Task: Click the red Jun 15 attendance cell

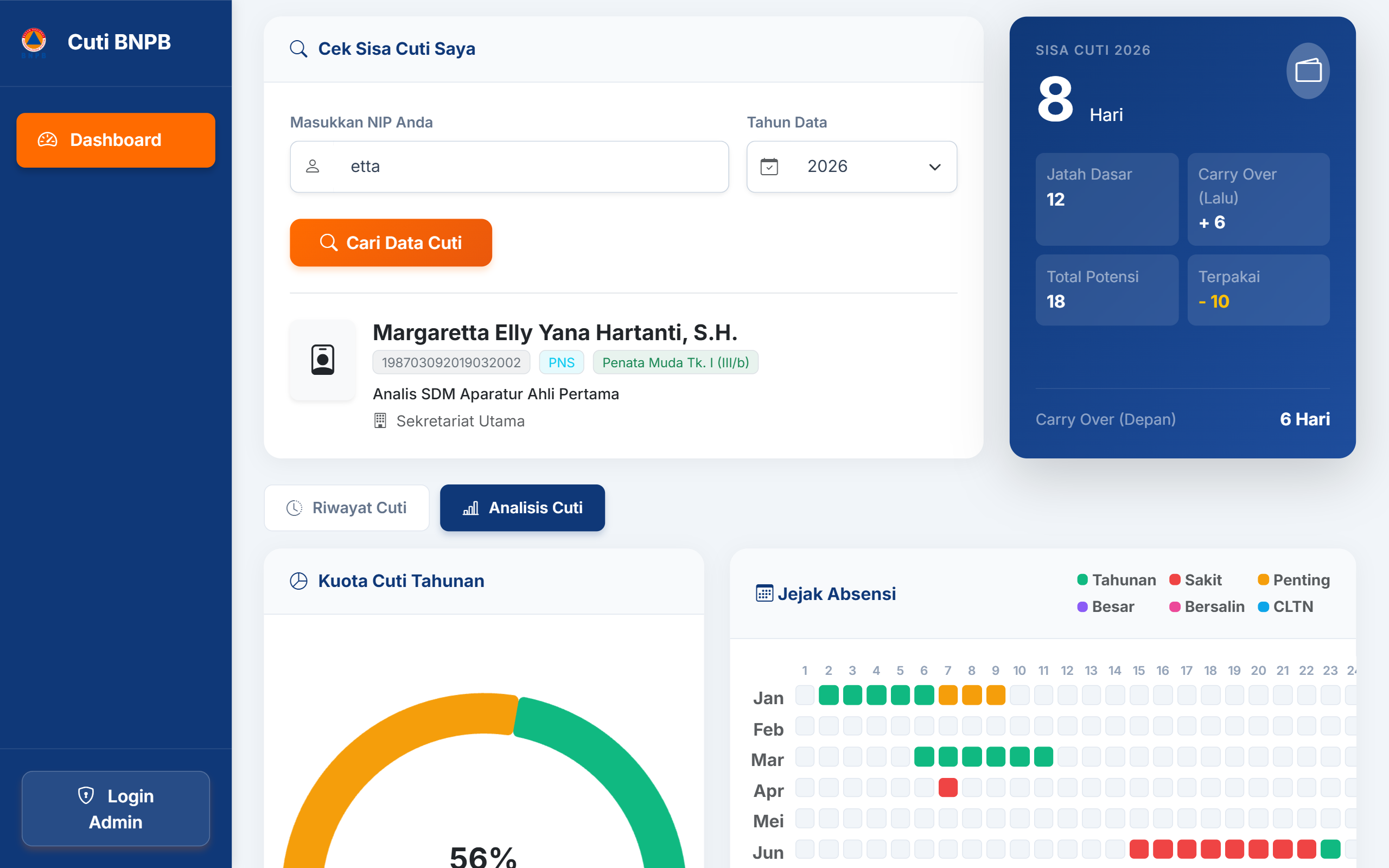Action: 1139,849
